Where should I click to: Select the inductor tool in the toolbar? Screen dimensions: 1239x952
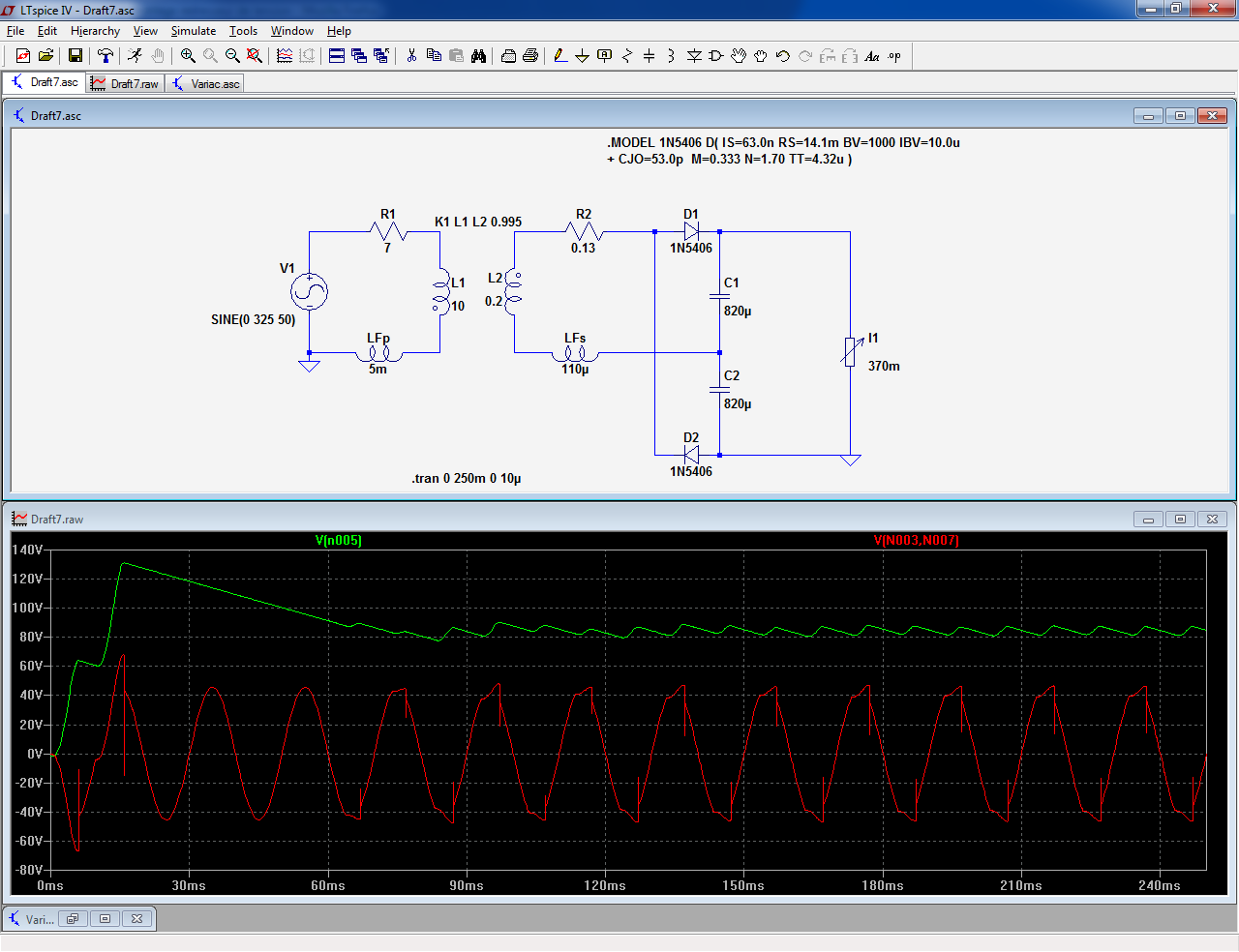671,56
